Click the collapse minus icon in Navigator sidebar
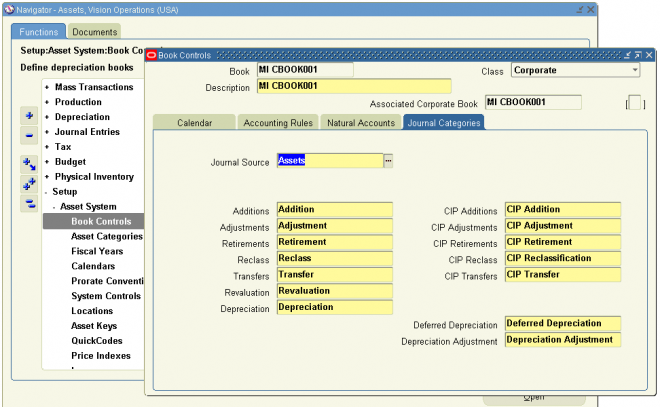The height and width of the screenshot is (407, 660). click(x=29, y=136)
